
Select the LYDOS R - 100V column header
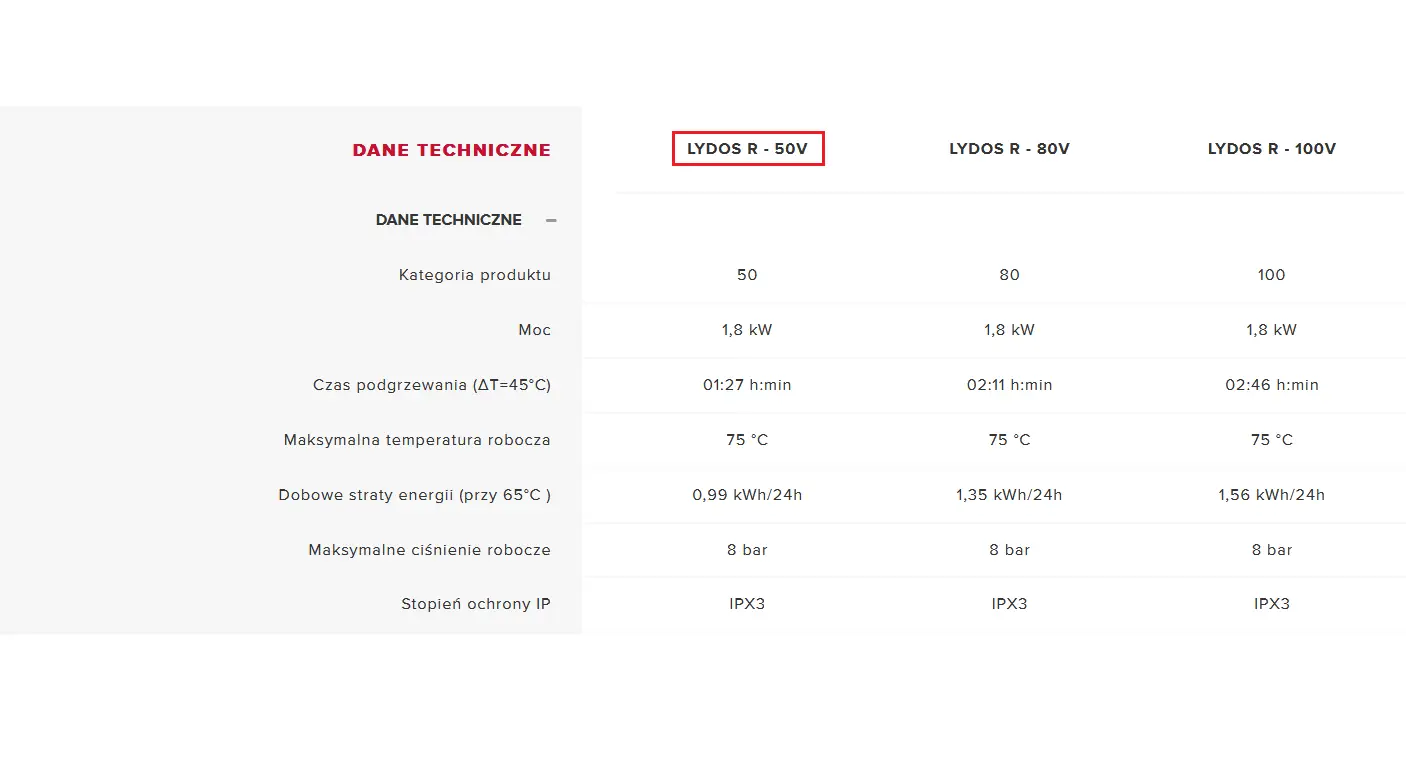coord(1271,149)
